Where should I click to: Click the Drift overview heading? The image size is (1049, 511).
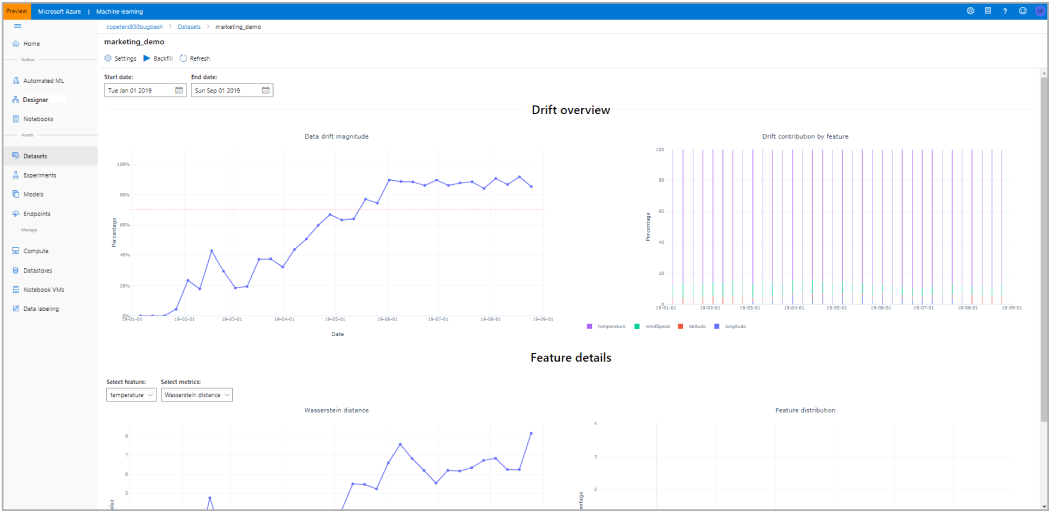[x=571, y=110]
